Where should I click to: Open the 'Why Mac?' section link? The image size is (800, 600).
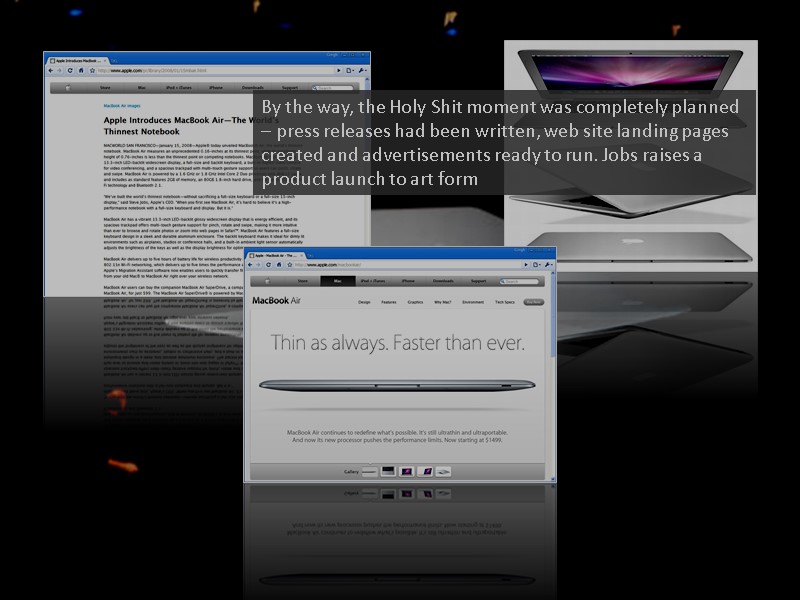click(442, 302)
